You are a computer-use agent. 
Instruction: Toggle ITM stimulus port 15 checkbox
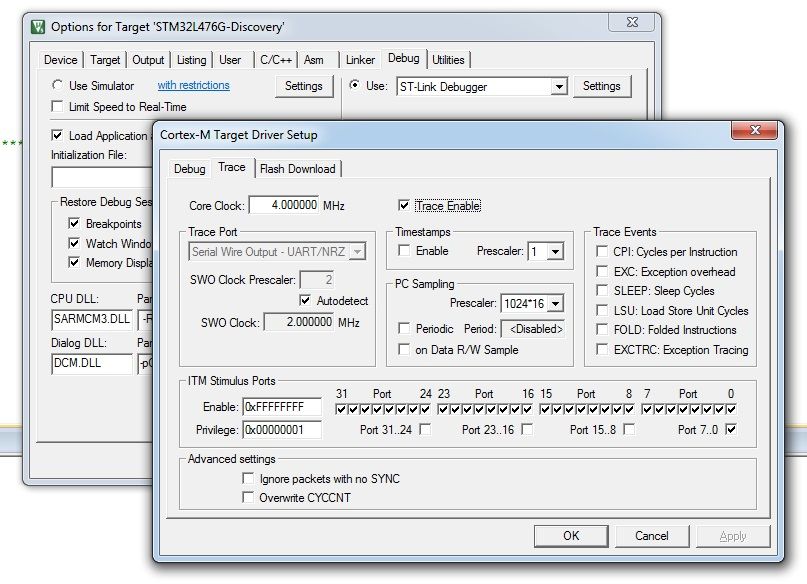coord(545,410)
